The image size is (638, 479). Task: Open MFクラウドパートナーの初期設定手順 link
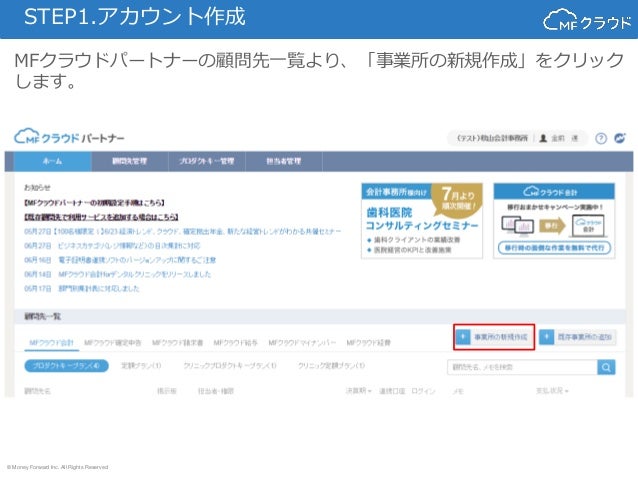click(94, 203)
